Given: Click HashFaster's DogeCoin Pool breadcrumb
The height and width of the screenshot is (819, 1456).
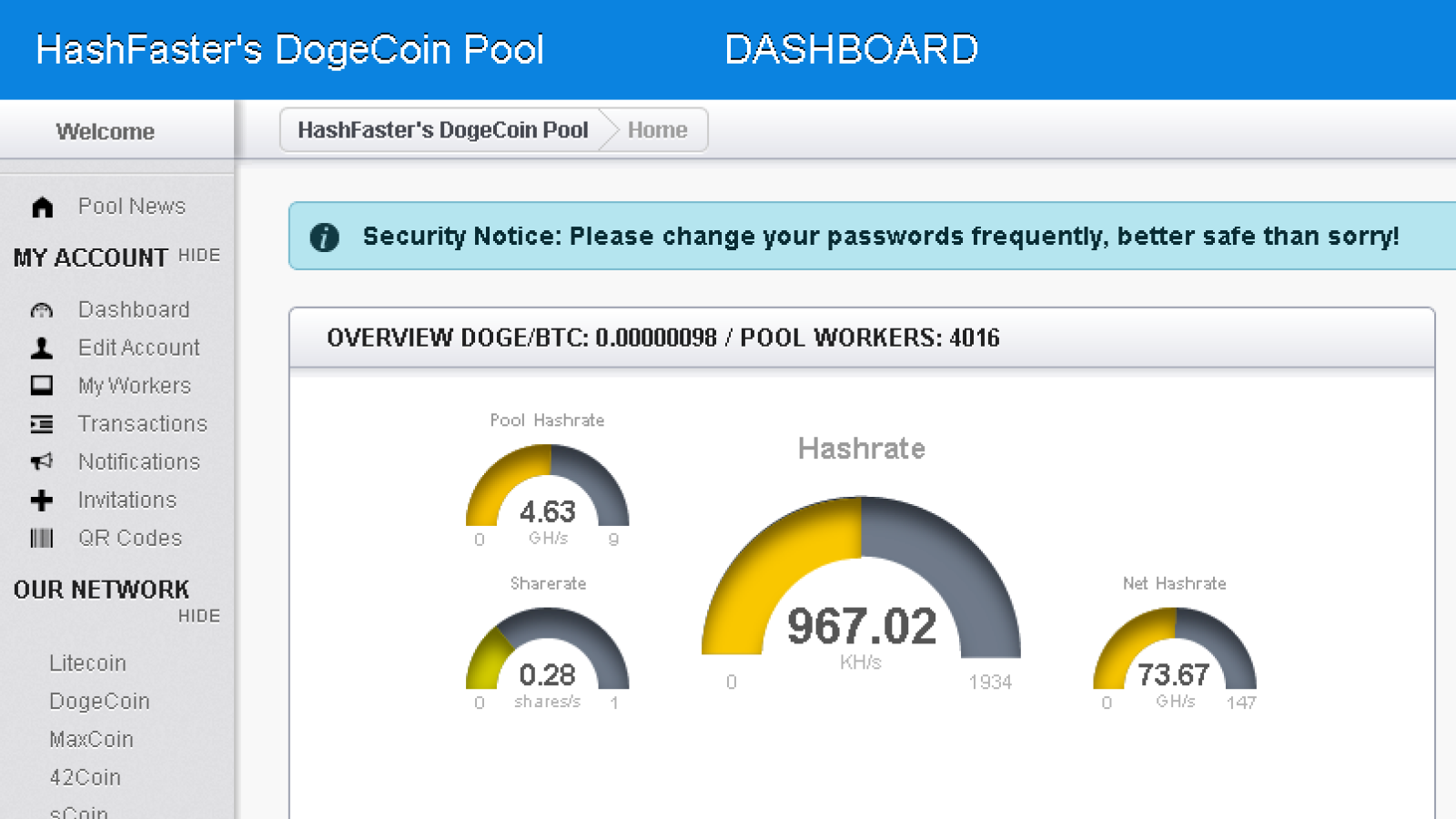Looking at the screenshot, I should (443, 130).
